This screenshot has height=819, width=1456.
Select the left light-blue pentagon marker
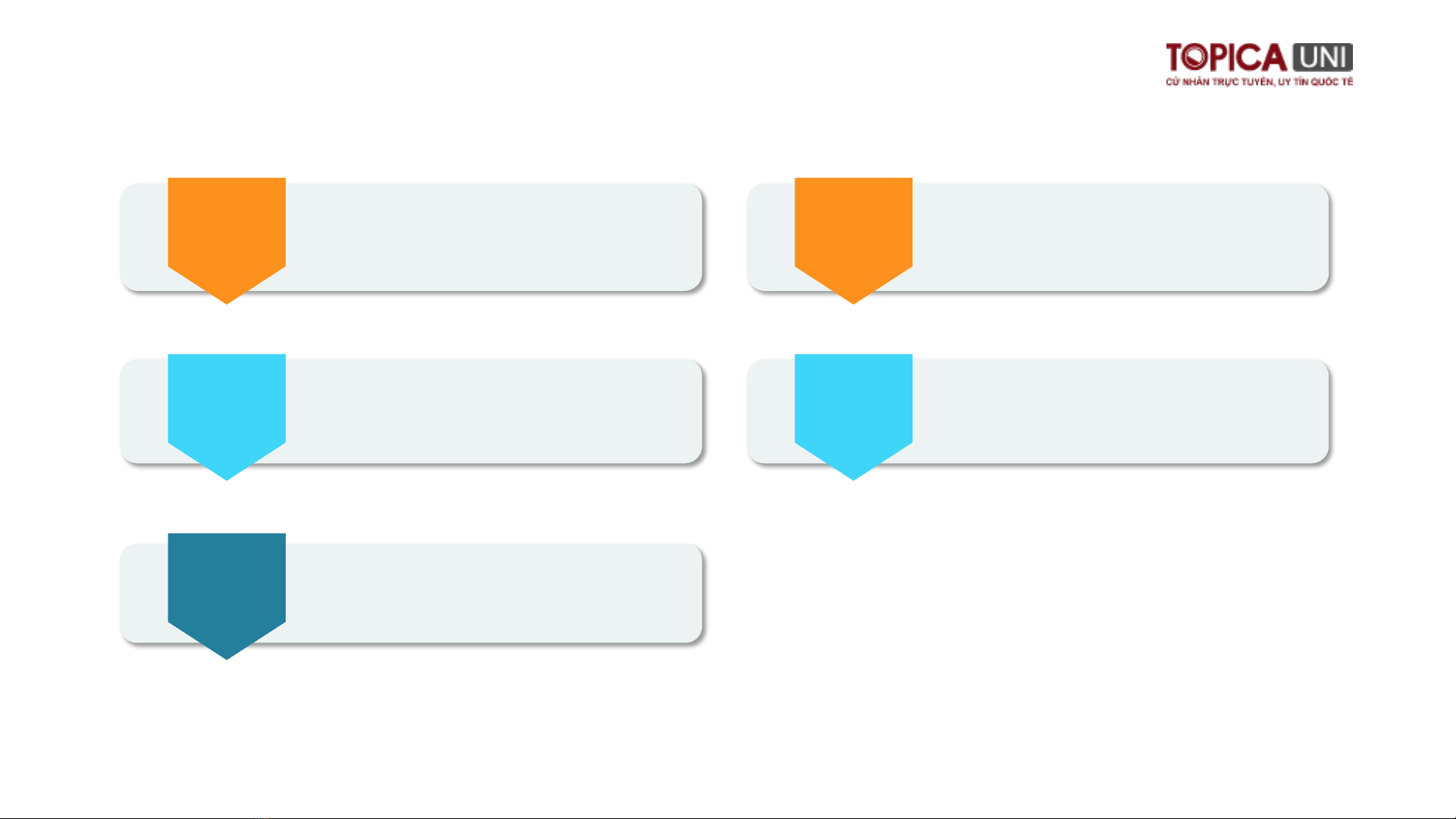pyautogui.click(x=227, y=416)
